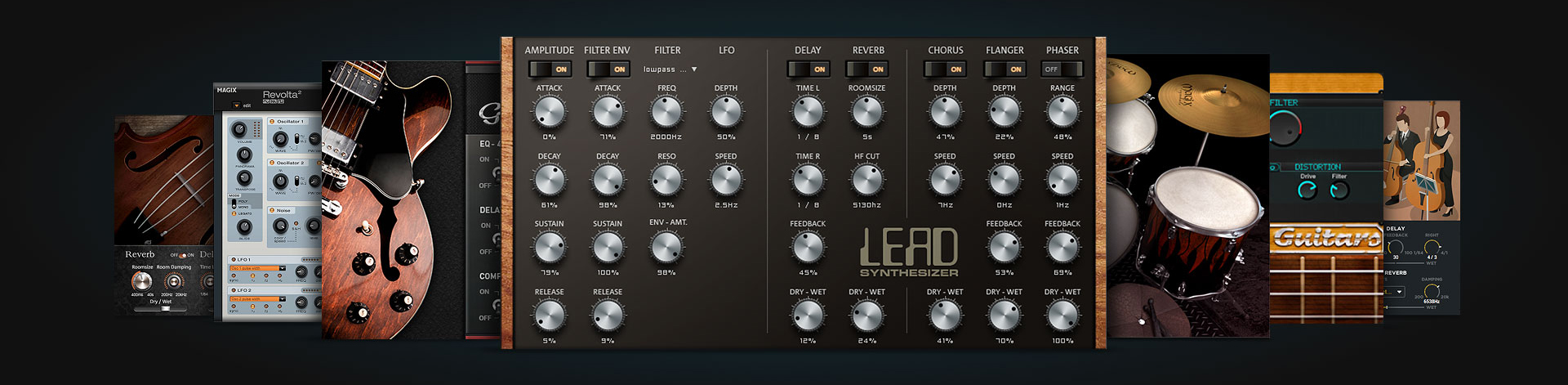Toggle Oscillator 1 power button in Revolta
The width and height of the screenshot is (1568, 385).
pyautogui.click(x=273, y=121)
